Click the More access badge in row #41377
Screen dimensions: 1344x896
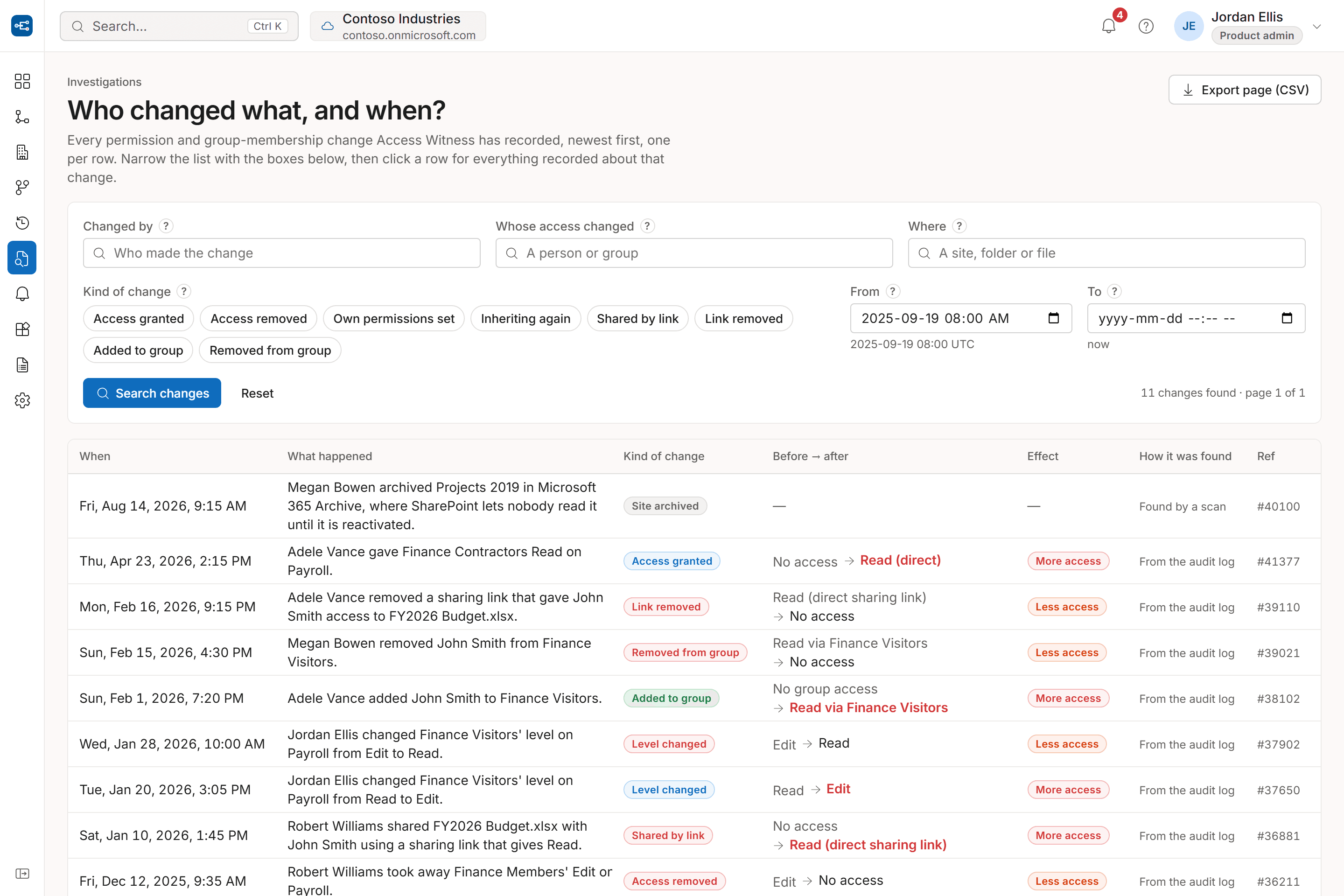(1068, 561)
